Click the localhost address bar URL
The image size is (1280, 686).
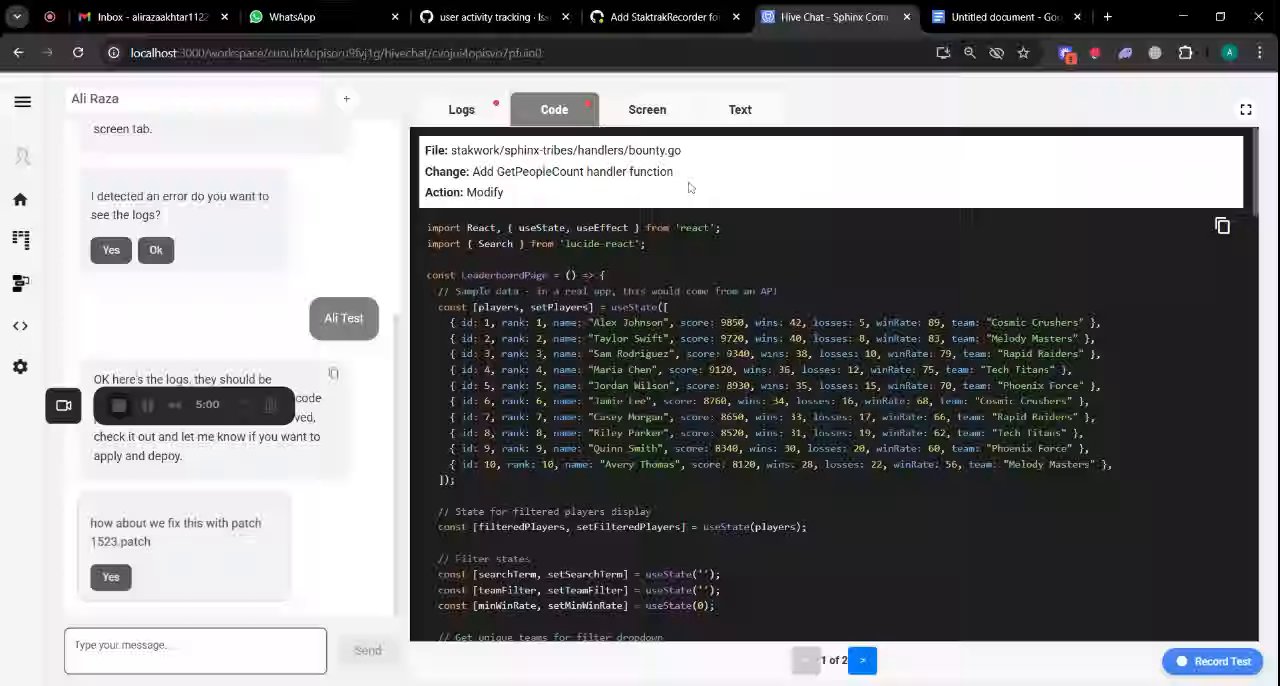tap(336, 53)
